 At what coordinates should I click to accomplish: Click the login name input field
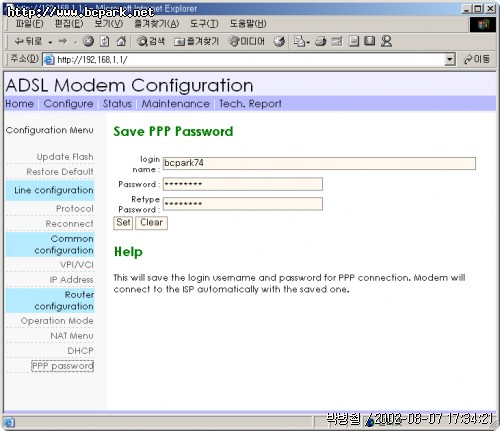coord(319,163)
